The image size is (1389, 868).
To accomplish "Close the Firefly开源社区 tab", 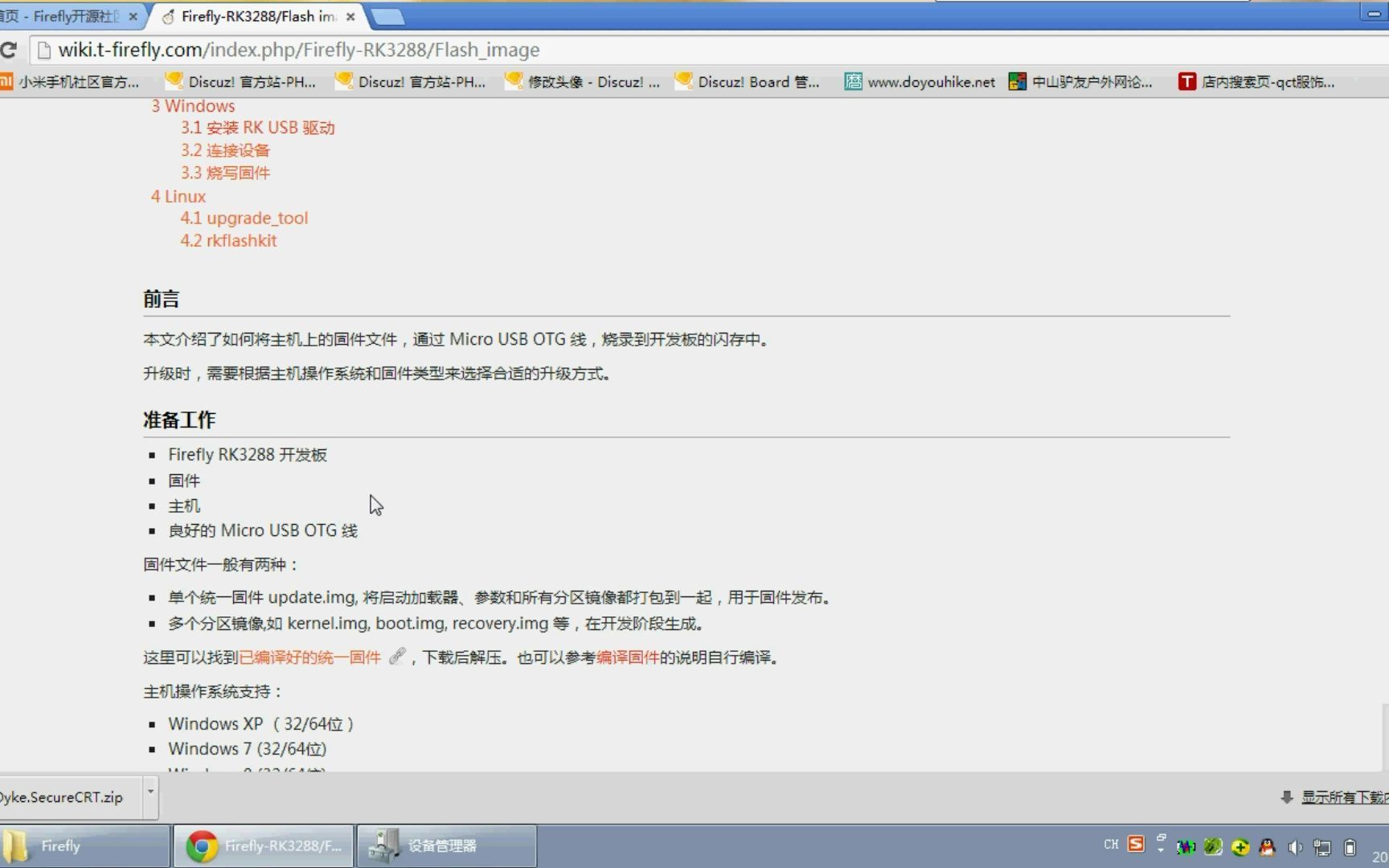I will point(133,16).
